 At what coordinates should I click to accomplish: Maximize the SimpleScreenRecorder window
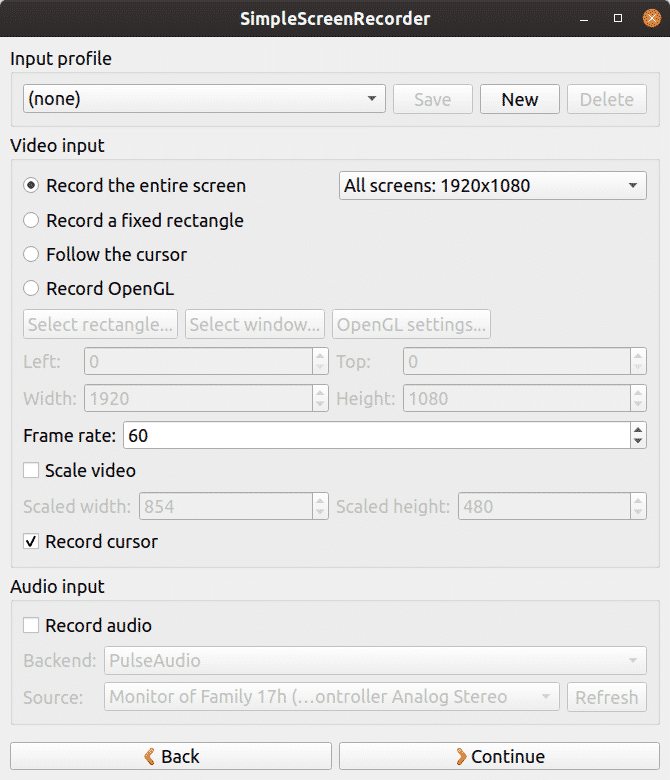618,18
